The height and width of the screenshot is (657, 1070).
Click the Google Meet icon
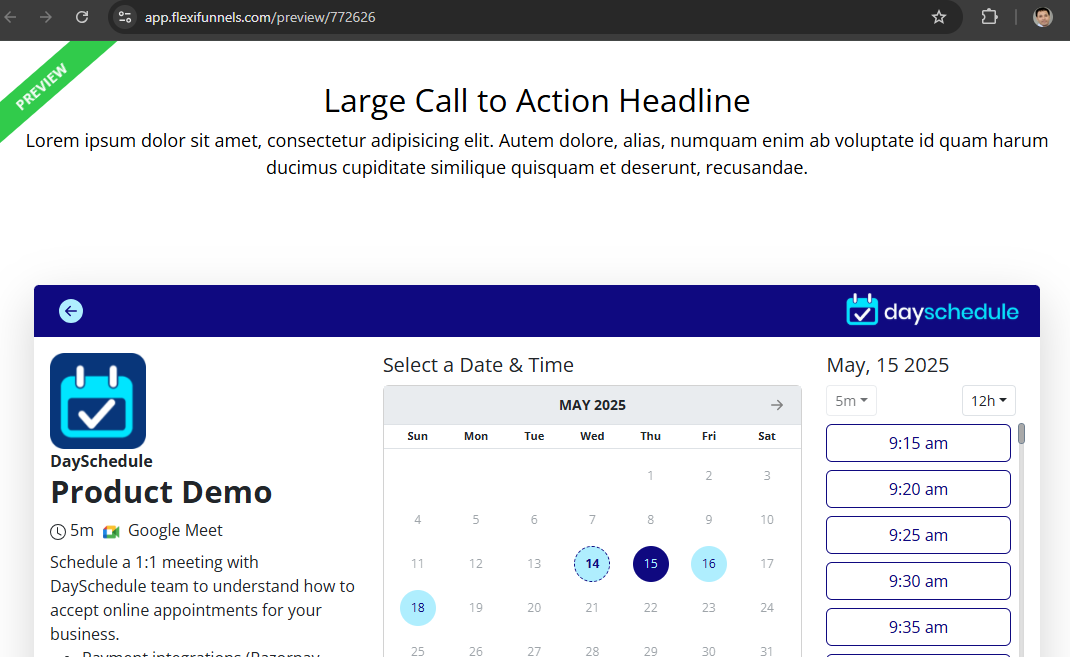111,531
